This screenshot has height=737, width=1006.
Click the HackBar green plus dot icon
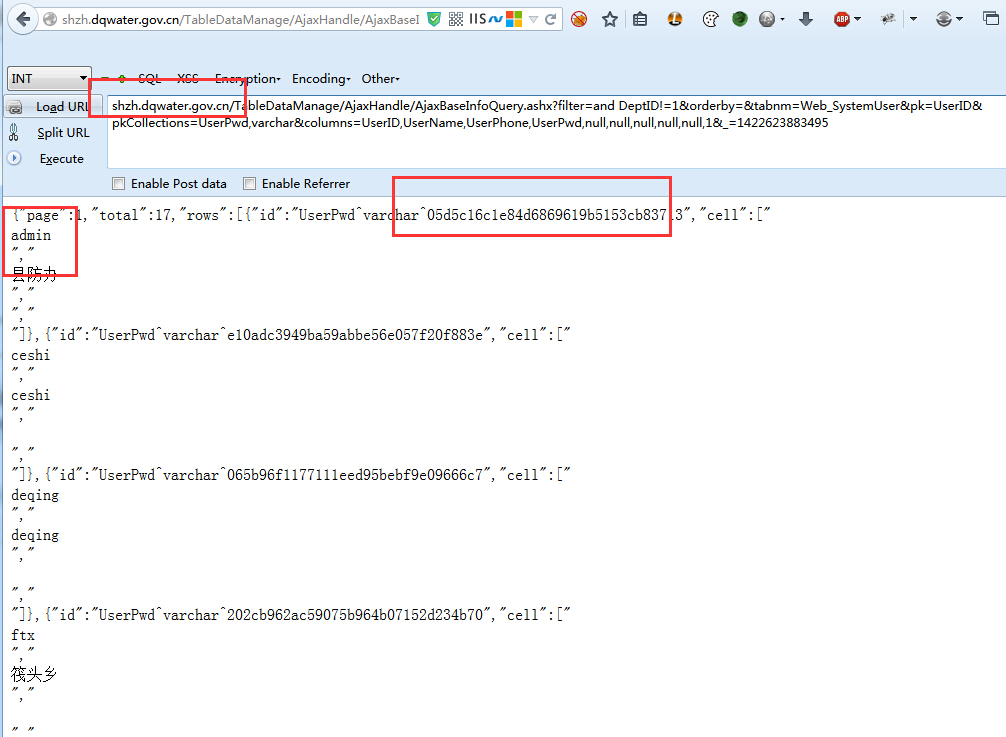[122, 79]
